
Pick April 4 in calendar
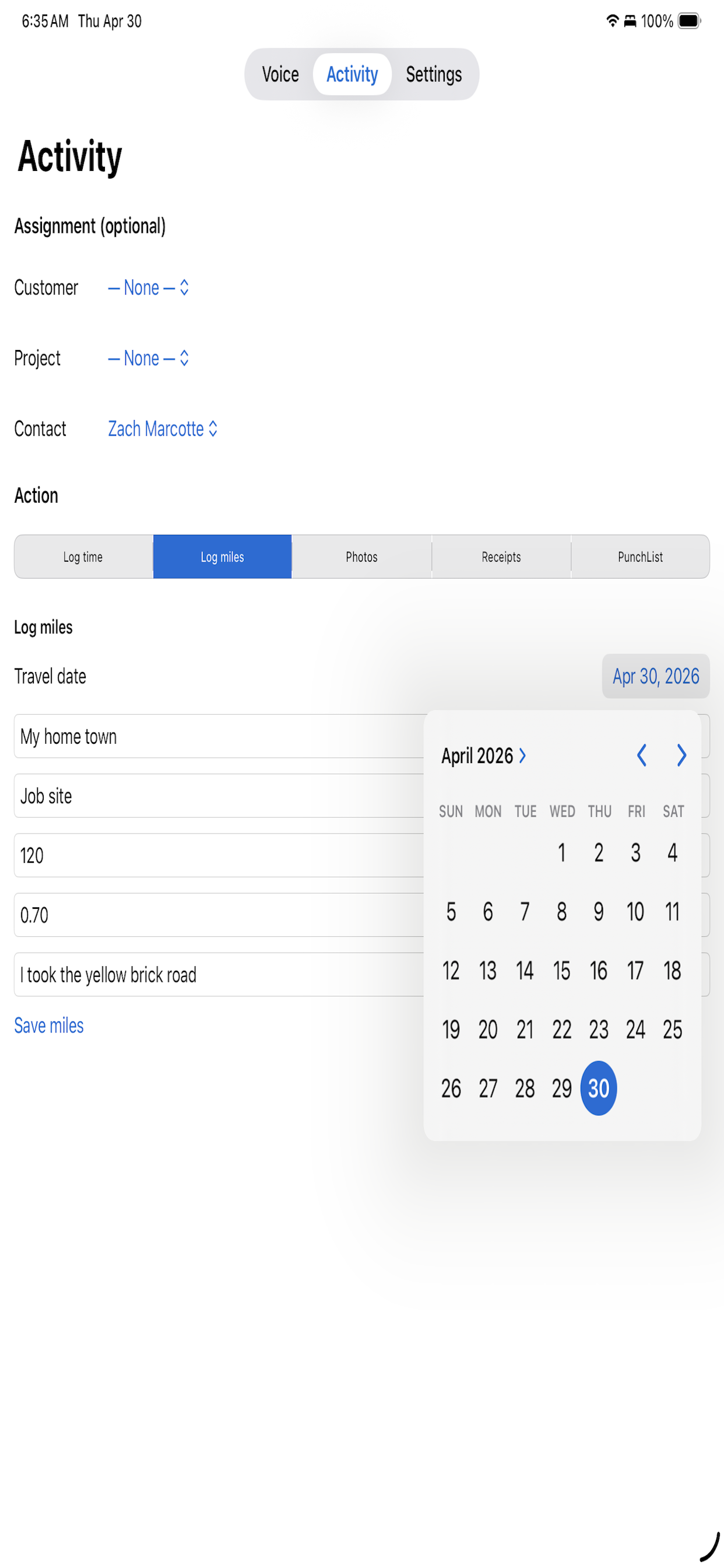[x=672, y=852]
